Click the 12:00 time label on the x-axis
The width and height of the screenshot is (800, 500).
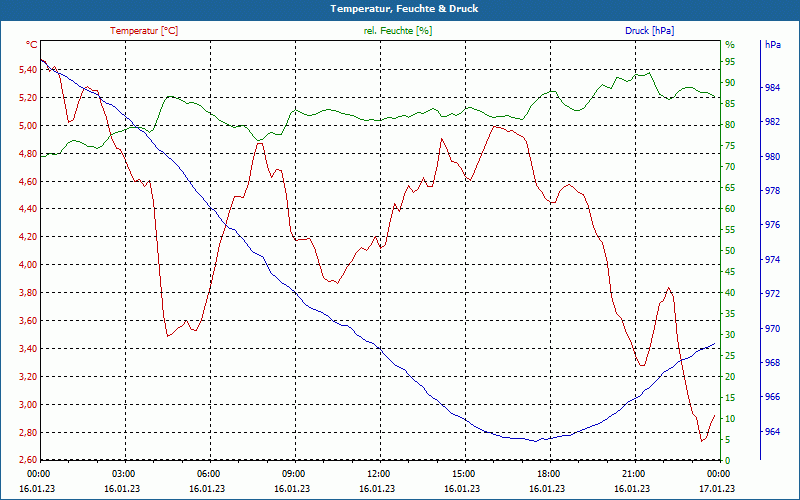(x=378, y=473)
